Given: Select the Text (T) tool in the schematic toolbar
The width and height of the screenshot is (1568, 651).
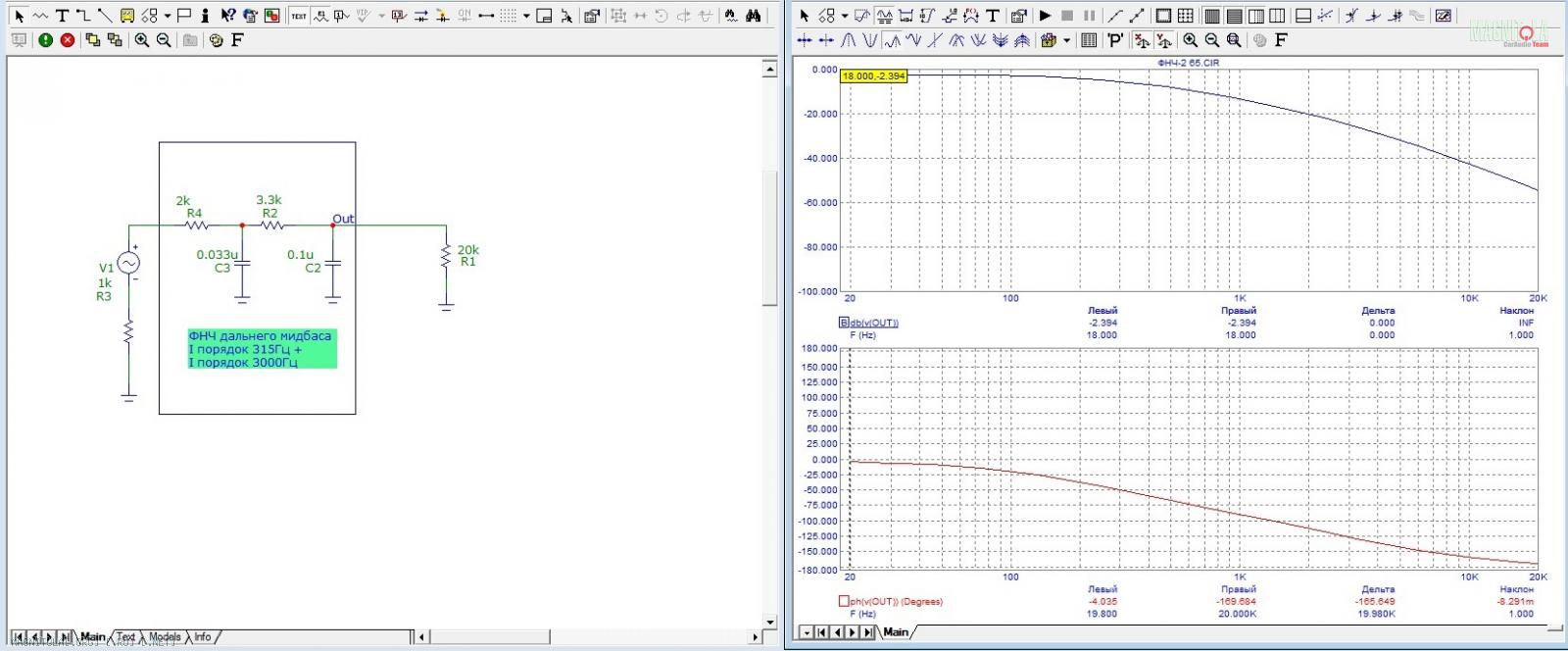Looking at the screenshot, I should click(62, 16).
